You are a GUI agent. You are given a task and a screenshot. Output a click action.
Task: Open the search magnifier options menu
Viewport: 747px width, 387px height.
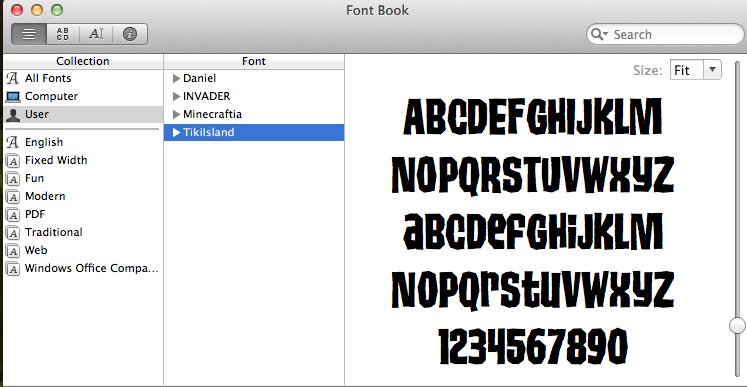pos(599,34)
